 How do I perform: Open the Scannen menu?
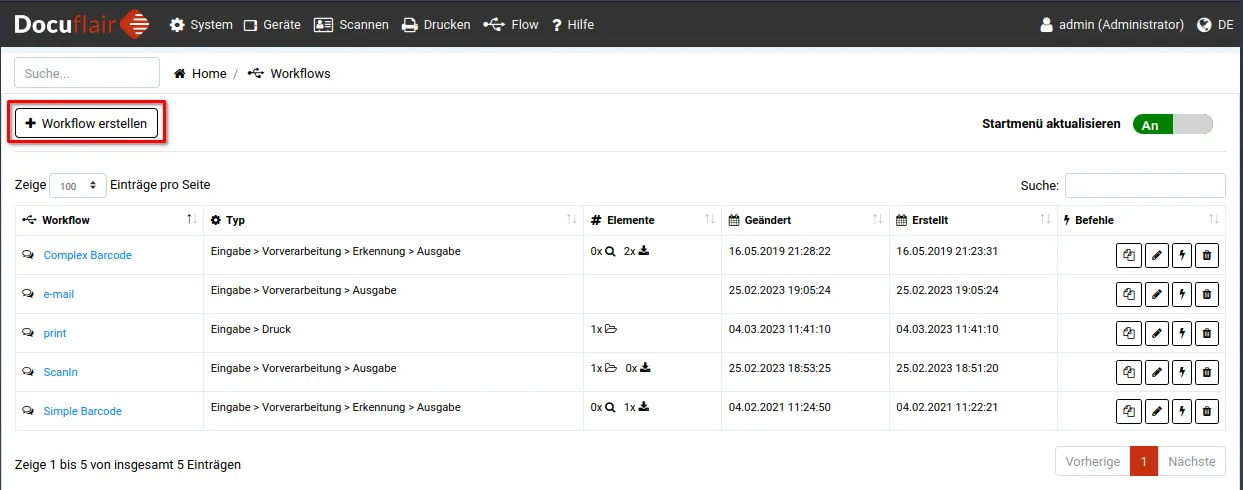pyautogui.click(x=351, y=25)
